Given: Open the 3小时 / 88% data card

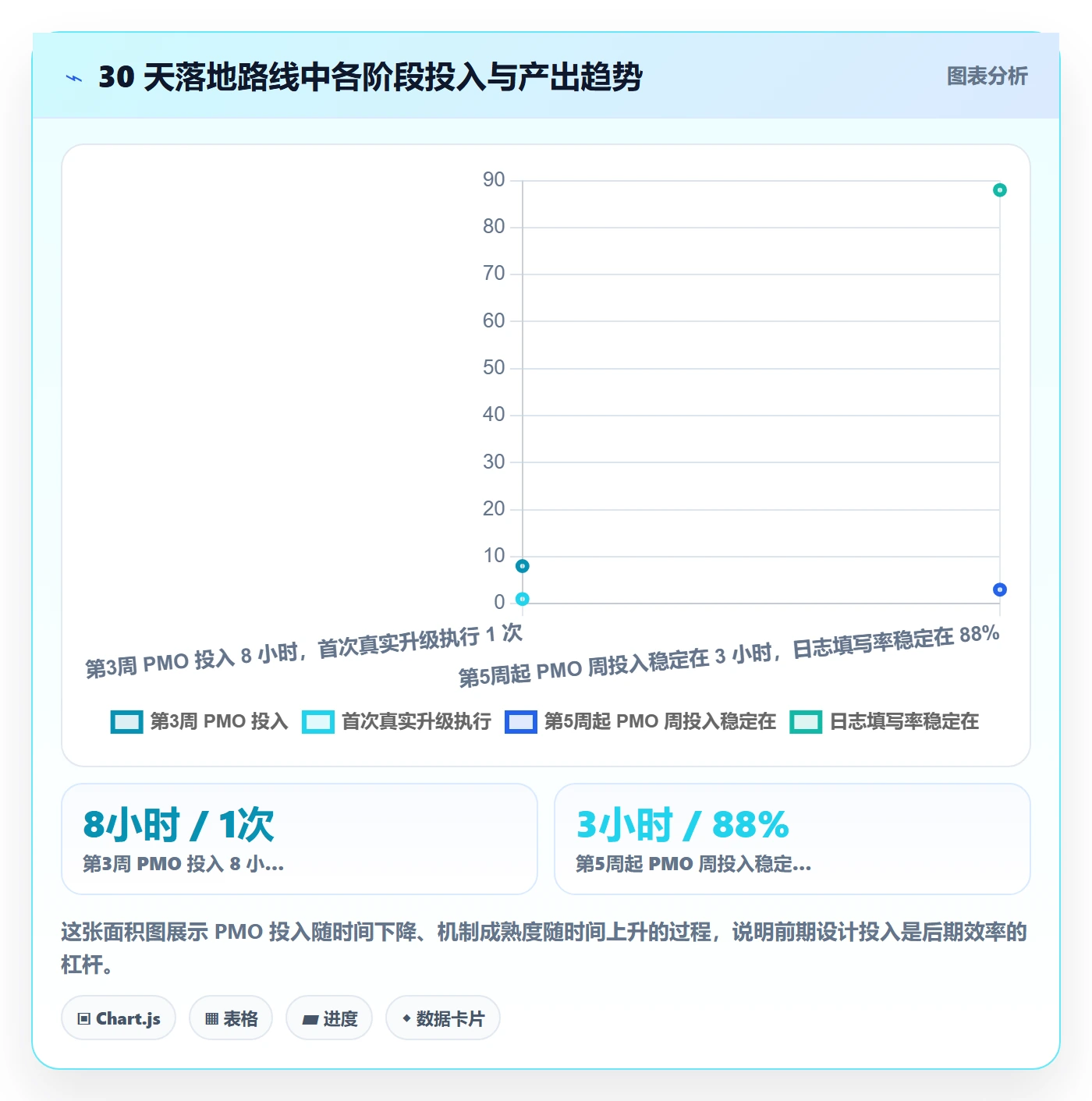Looking at the screenshot, I should [x=792, y=839].
